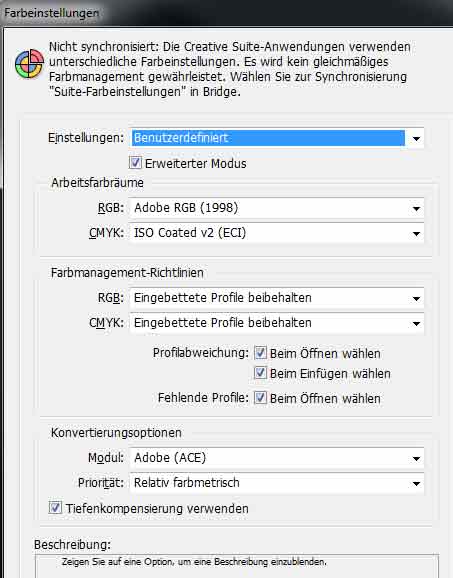Click the Beschreibung text box
Viewport: 453px width, 578px height.
coord(237,566)
